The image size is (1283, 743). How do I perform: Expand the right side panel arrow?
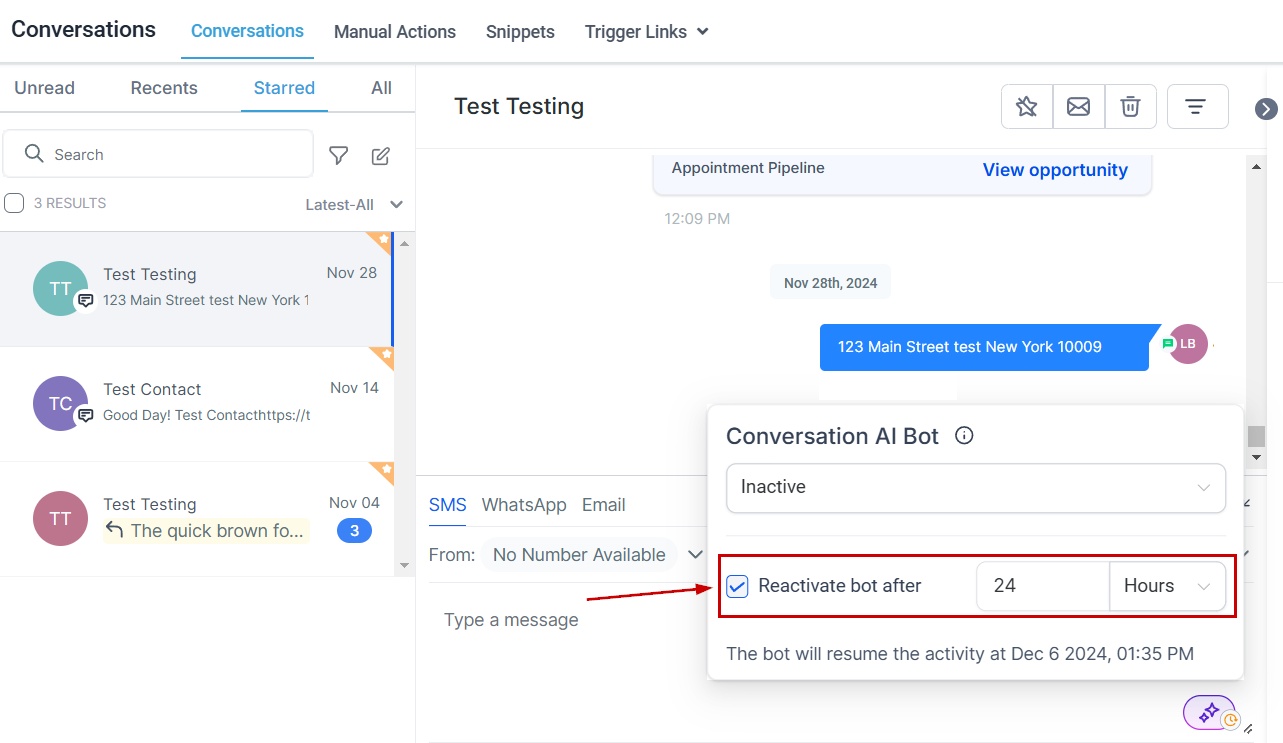[1266, 109]
